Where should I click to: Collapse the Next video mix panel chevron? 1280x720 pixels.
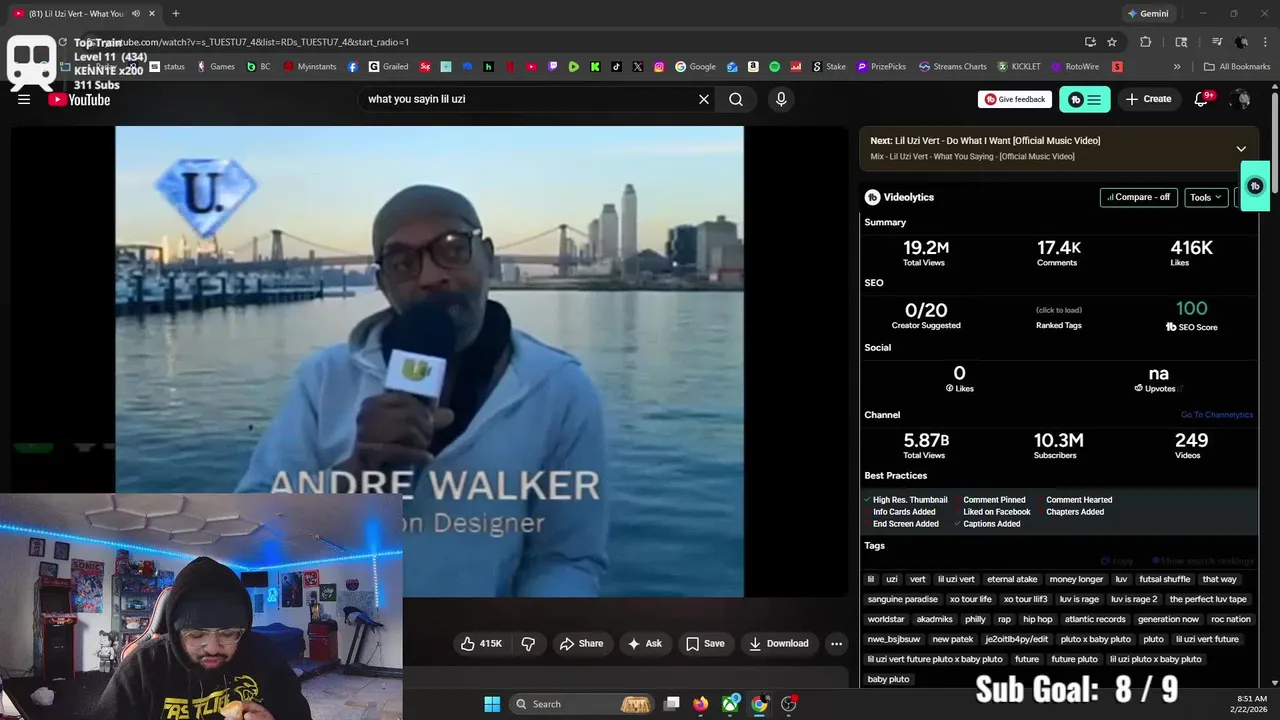point(1241,149)
